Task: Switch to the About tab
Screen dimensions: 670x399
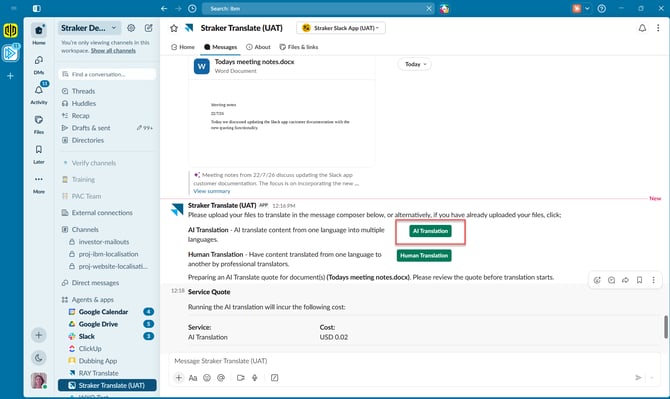Action: pos(258,47)
